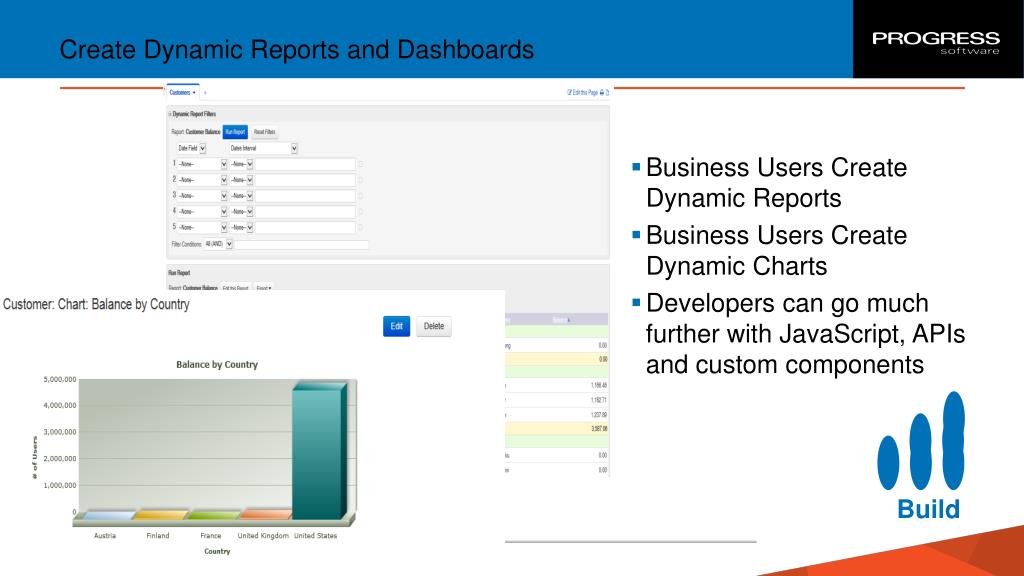
Task: Click the faint icon after row 3 value field
Action: click(360, 196)
